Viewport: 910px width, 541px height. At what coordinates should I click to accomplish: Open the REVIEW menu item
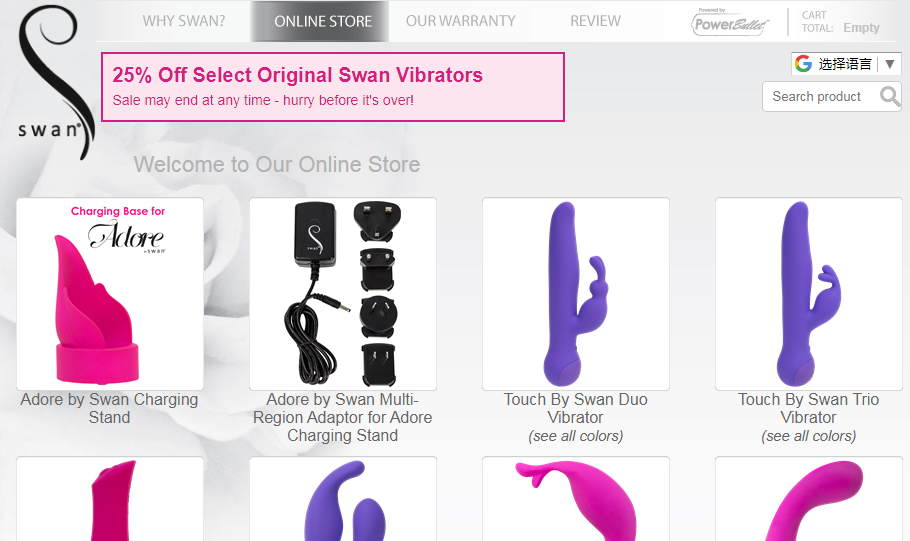(595, 21)
